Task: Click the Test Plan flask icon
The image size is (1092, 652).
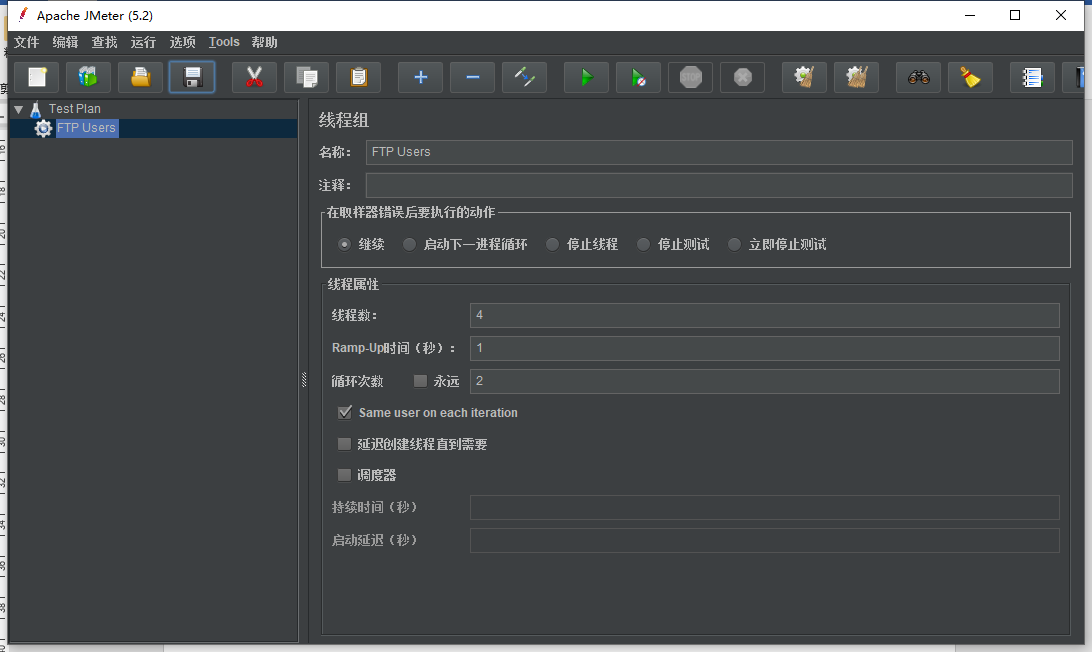Action: (36, 109)
